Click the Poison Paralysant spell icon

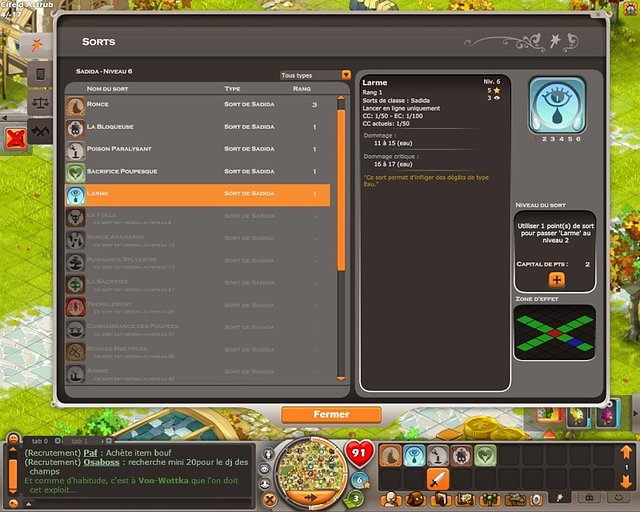75,149
